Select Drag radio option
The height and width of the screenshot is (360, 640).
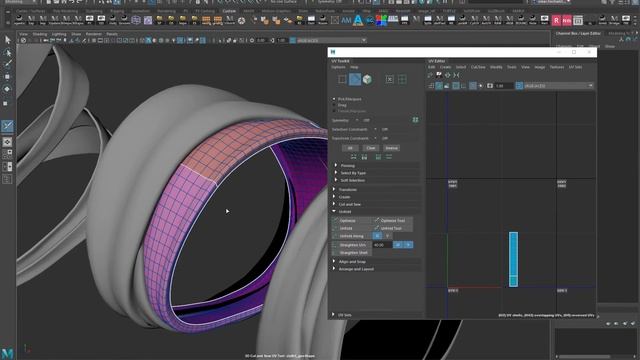tap(334, 105)
